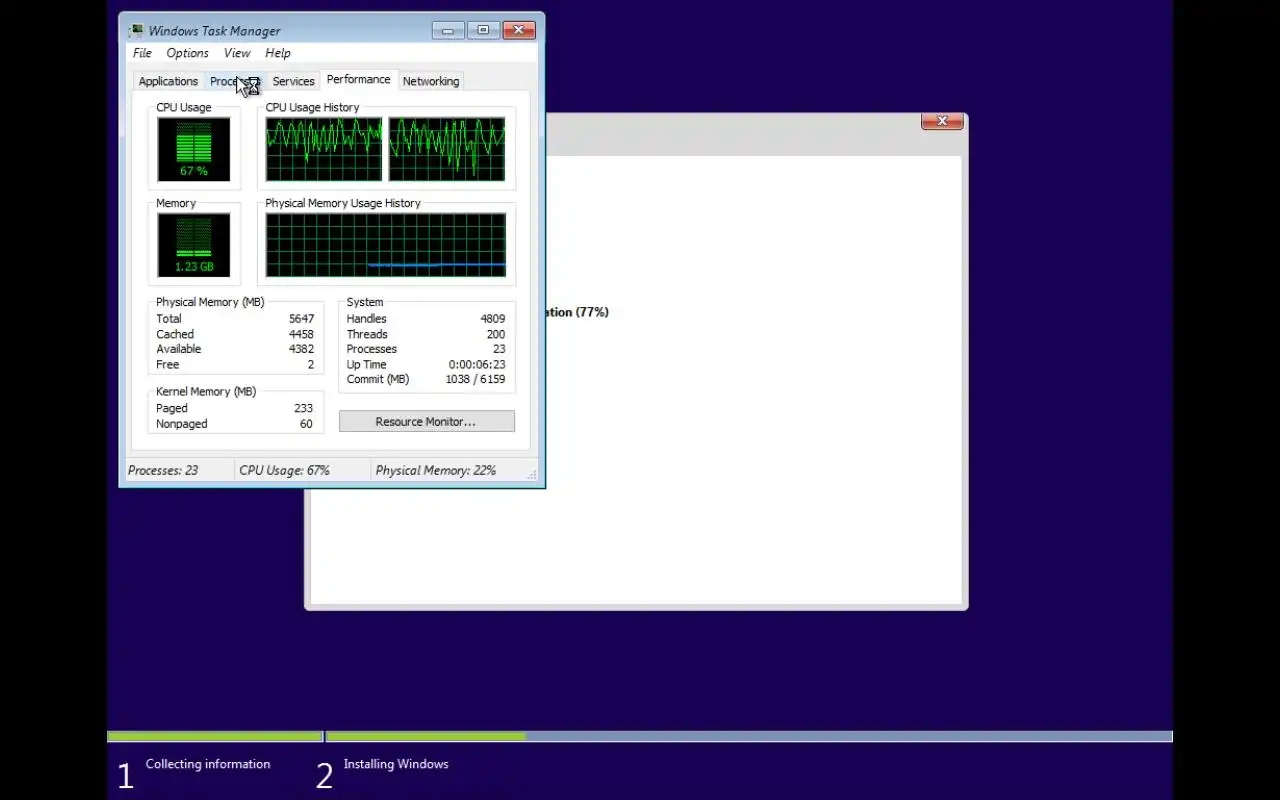Image resolution: width=1280 pixels, height=800 pixels.
Task: Open the Help menu
Action: coord(278,53)
